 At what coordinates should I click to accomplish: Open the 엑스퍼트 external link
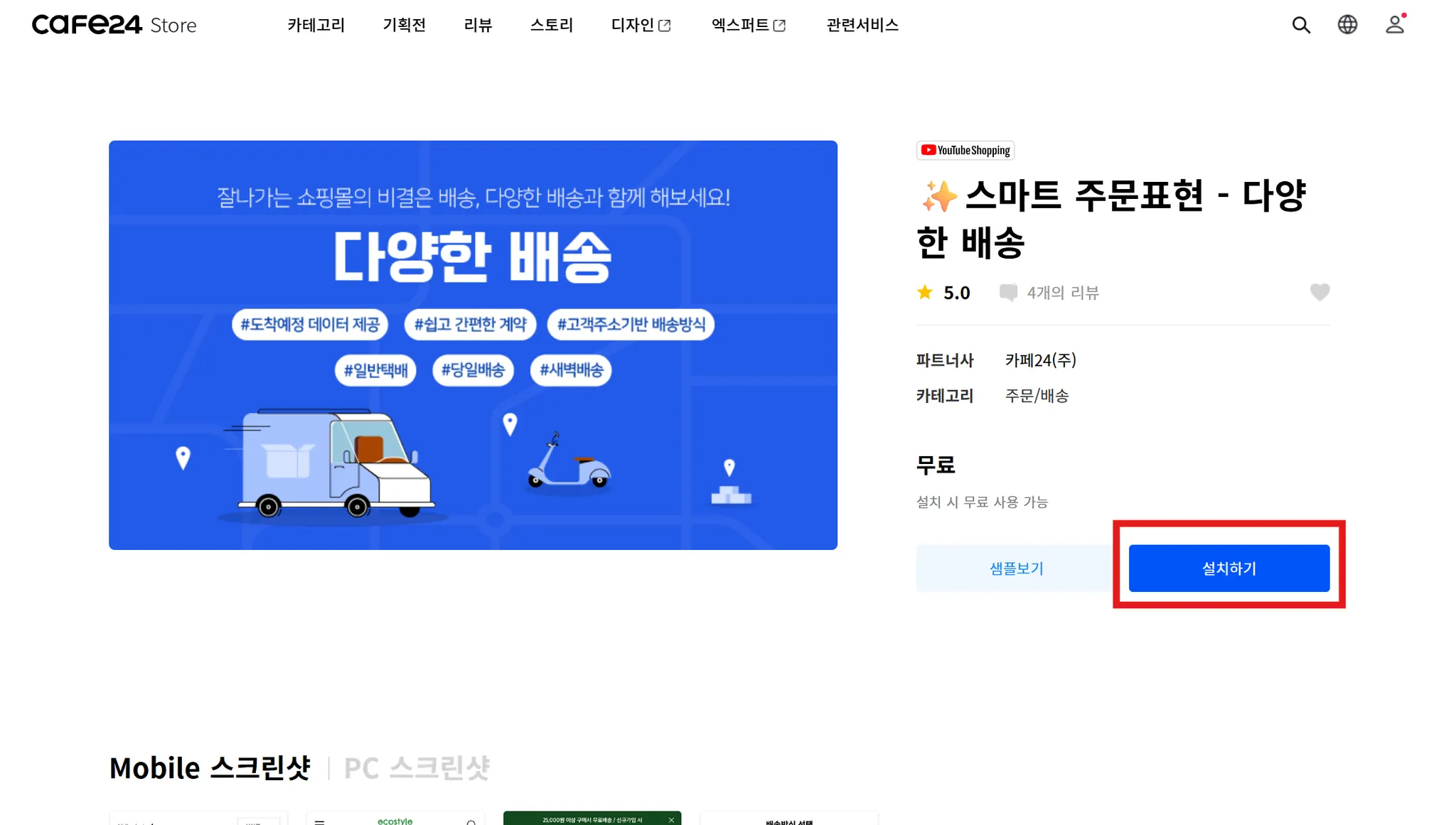coord(749,25)
